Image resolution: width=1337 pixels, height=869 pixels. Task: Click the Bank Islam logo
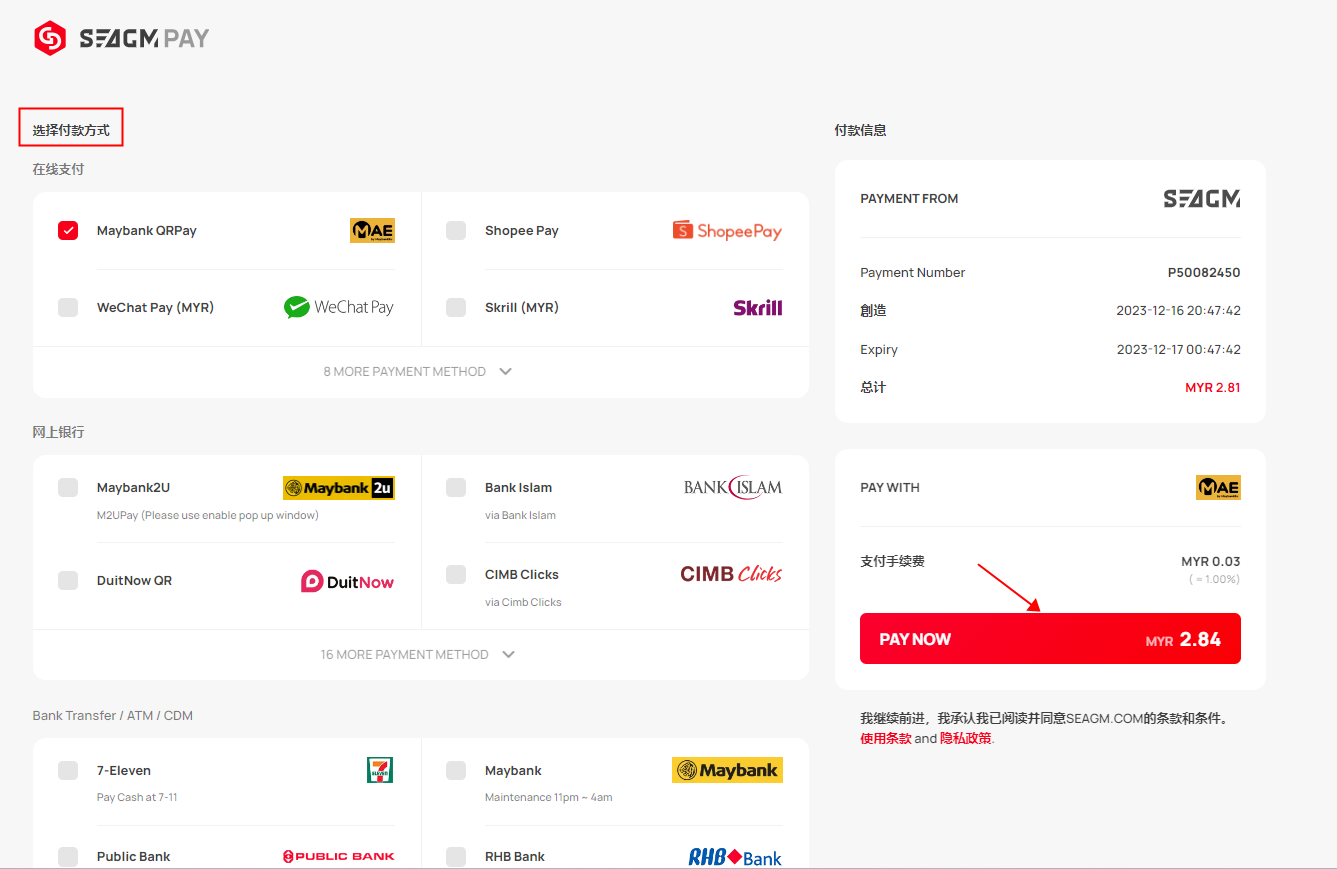point(733,488)
